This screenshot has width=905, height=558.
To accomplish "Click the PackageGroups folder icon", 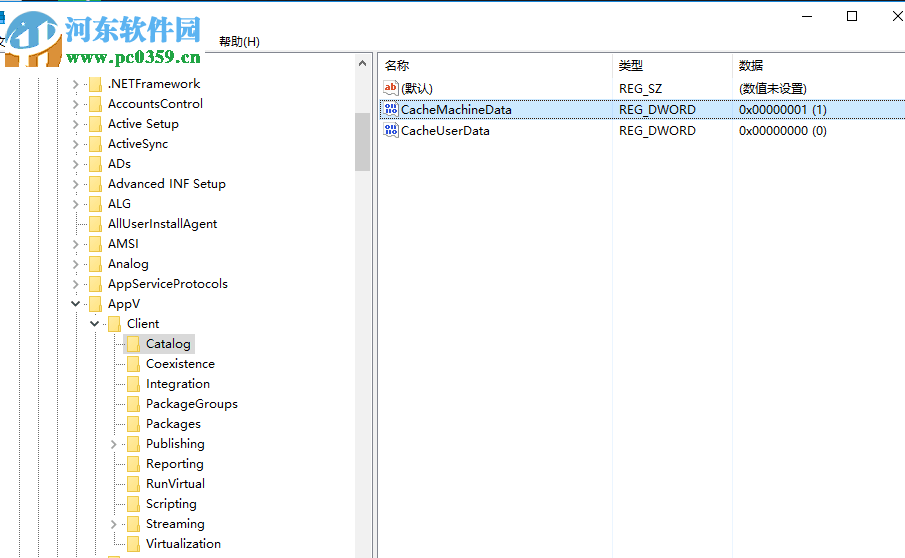I will coord(133,405).
